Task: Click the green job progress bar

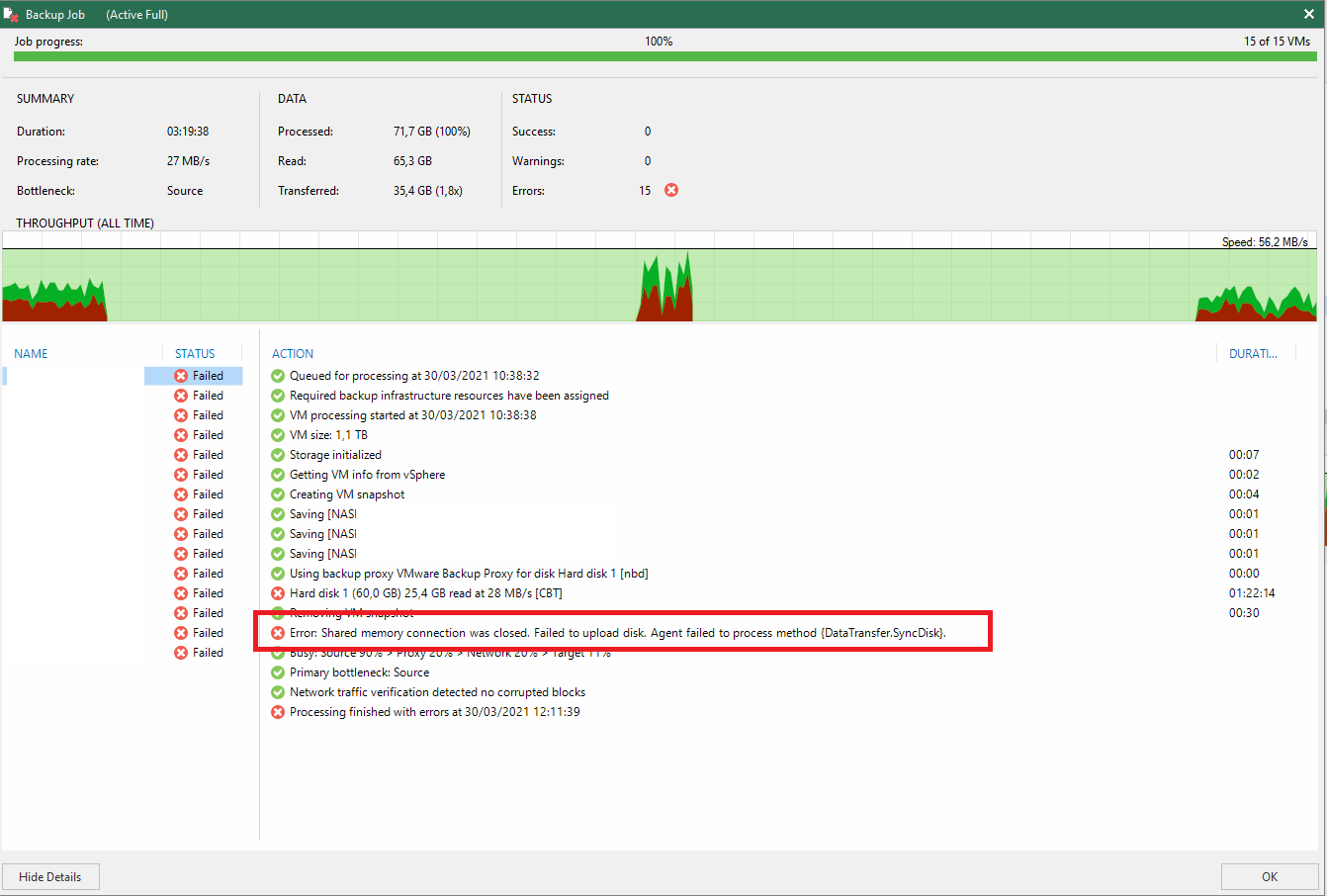Action: pos(664,56)
